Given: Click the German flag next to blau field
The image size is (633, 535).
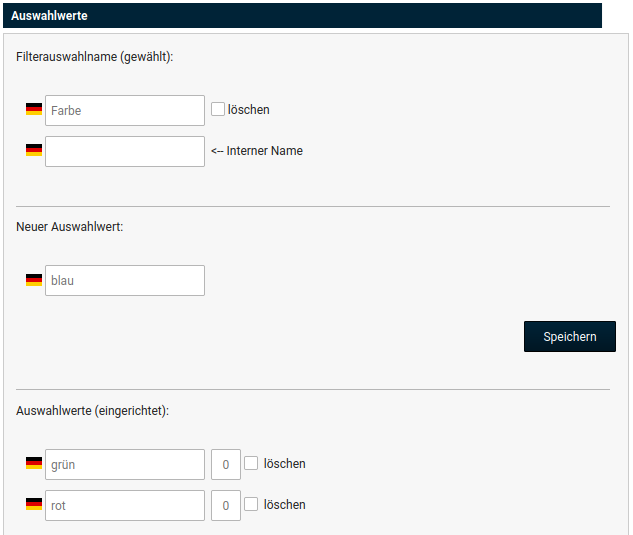Looking at the screenshot, I should [34, 281].
